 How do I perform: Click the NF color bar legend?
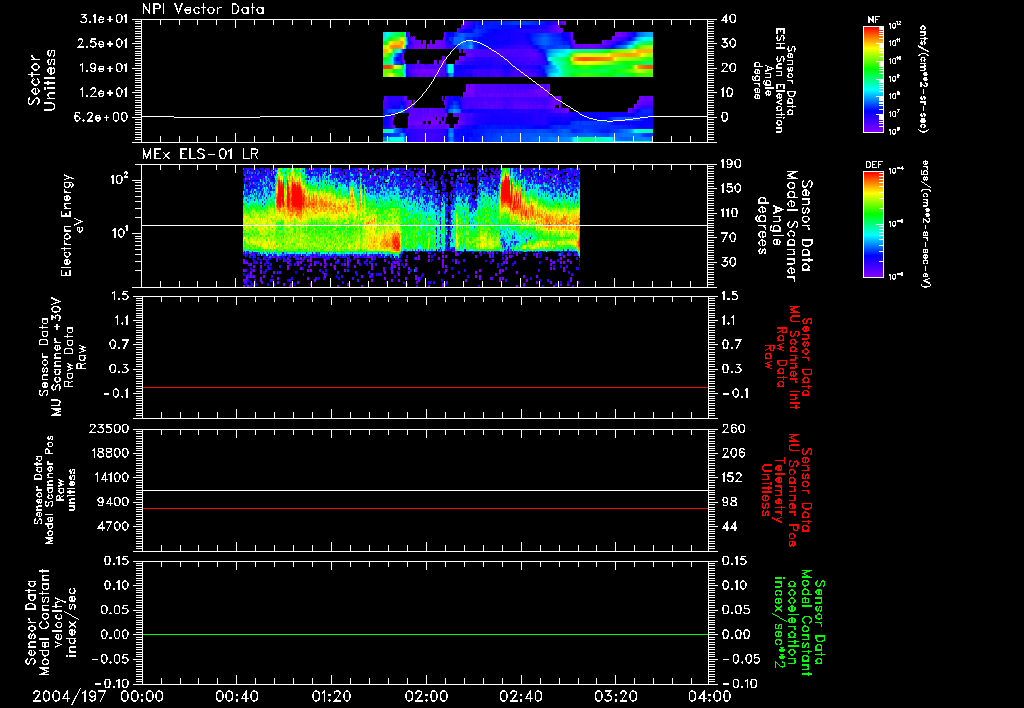(x=873, y=78)
